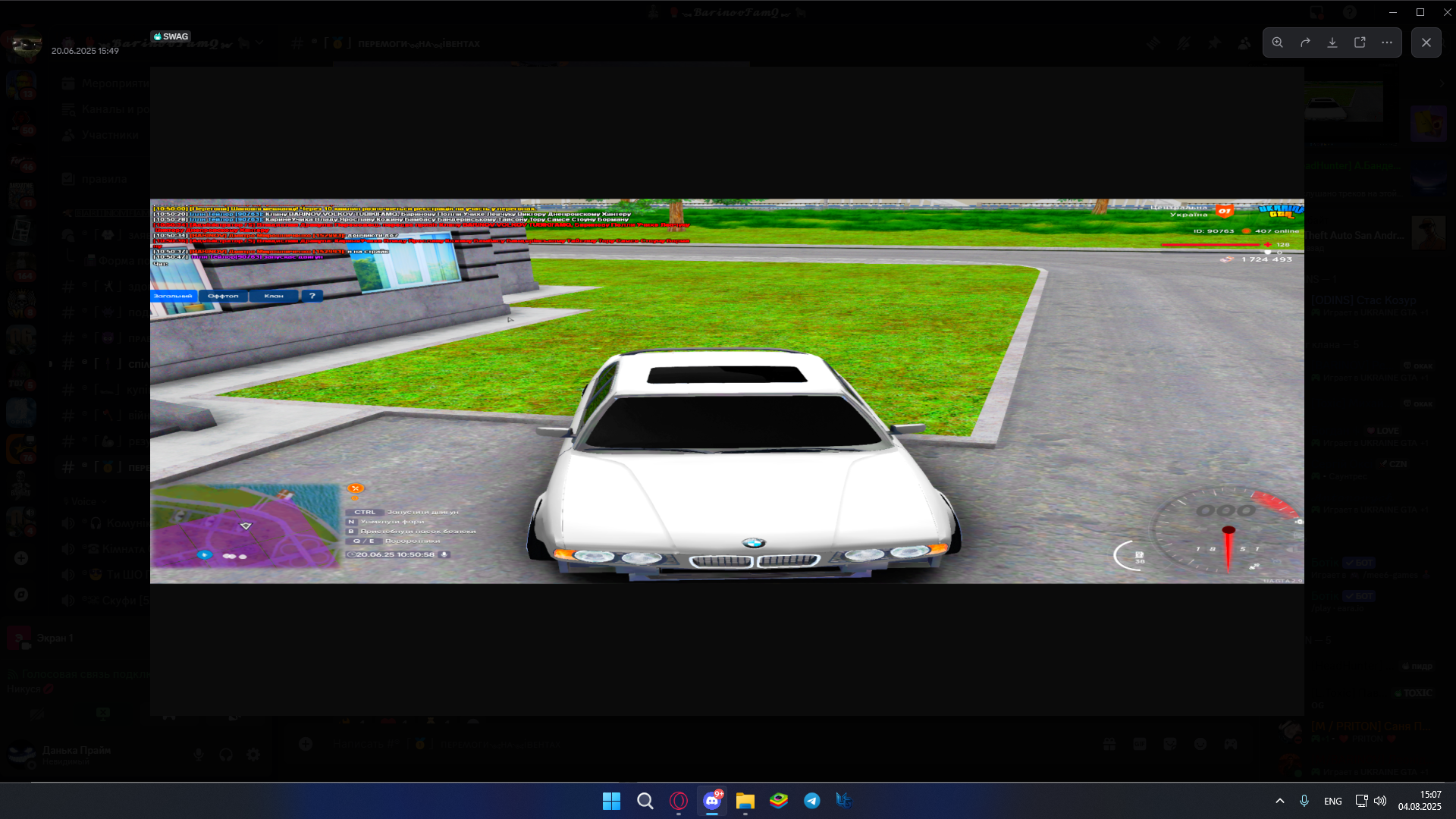Open Telegram from the taskbar

[812, 801]
